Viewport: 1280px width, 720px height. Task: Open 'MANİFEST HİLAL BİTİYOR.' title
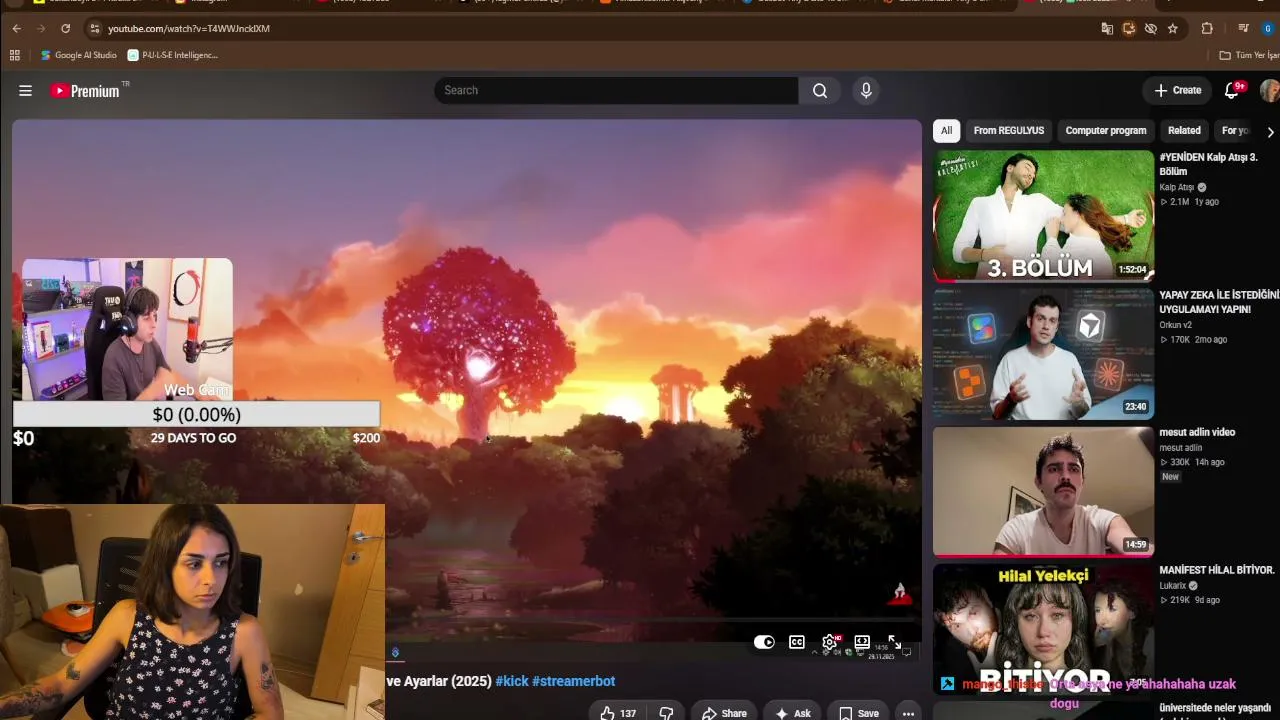pyautogui.click(x=1217, y=570)
